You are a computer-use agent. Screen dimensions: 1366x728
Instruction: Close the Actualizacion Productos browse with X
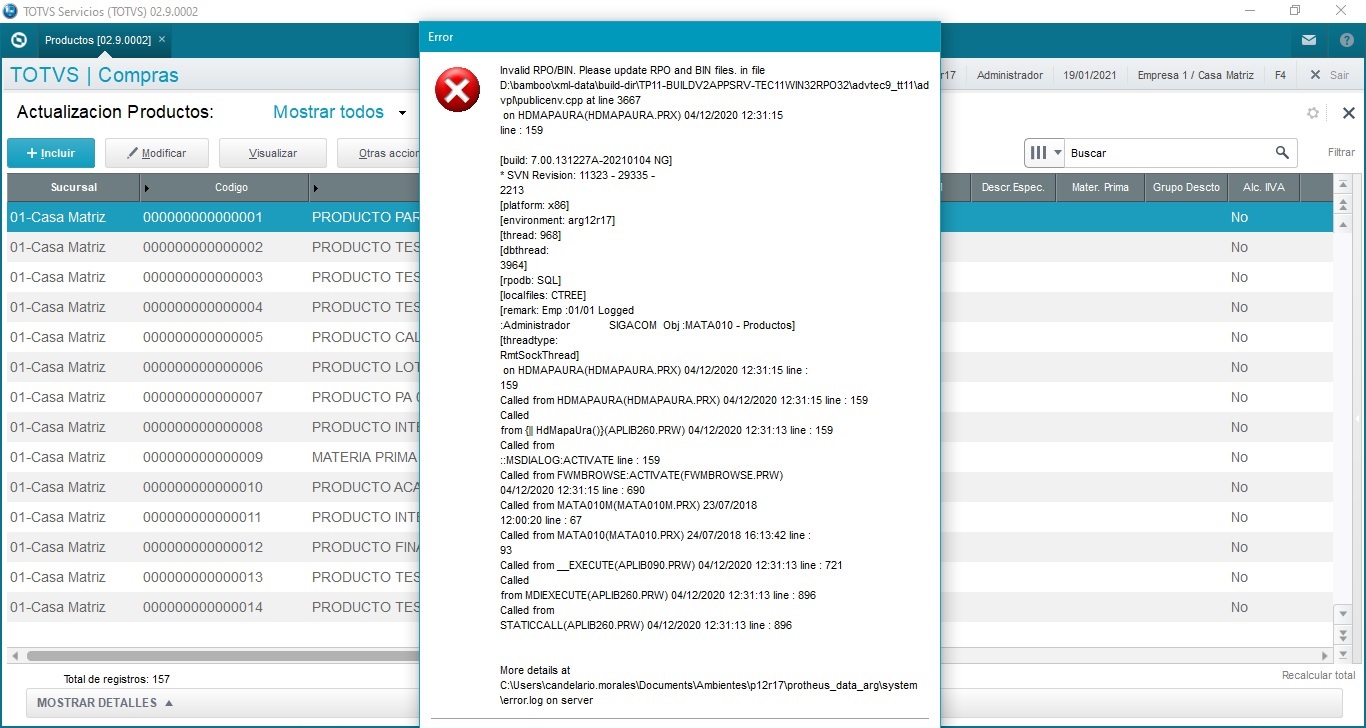[x=1348, y=114]
